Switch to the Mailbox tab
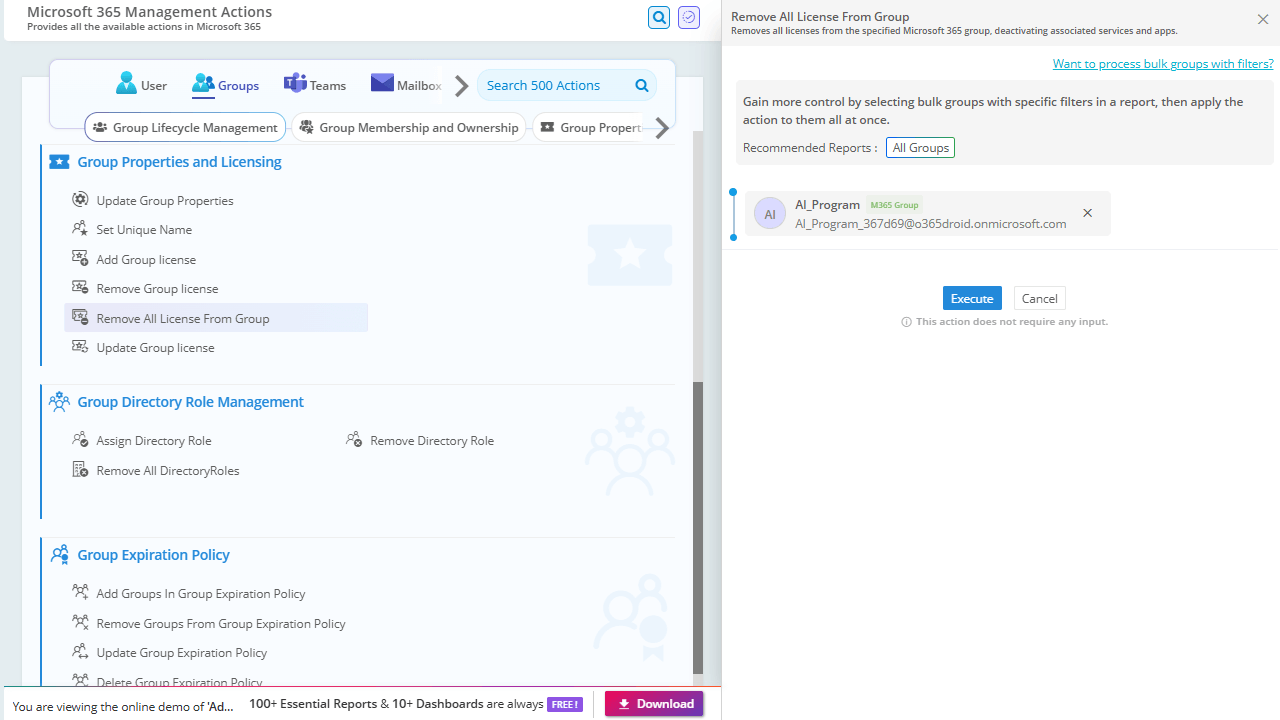Viewport: 1280px width, 720px height. pyautogui.click(x=407, y=85)
